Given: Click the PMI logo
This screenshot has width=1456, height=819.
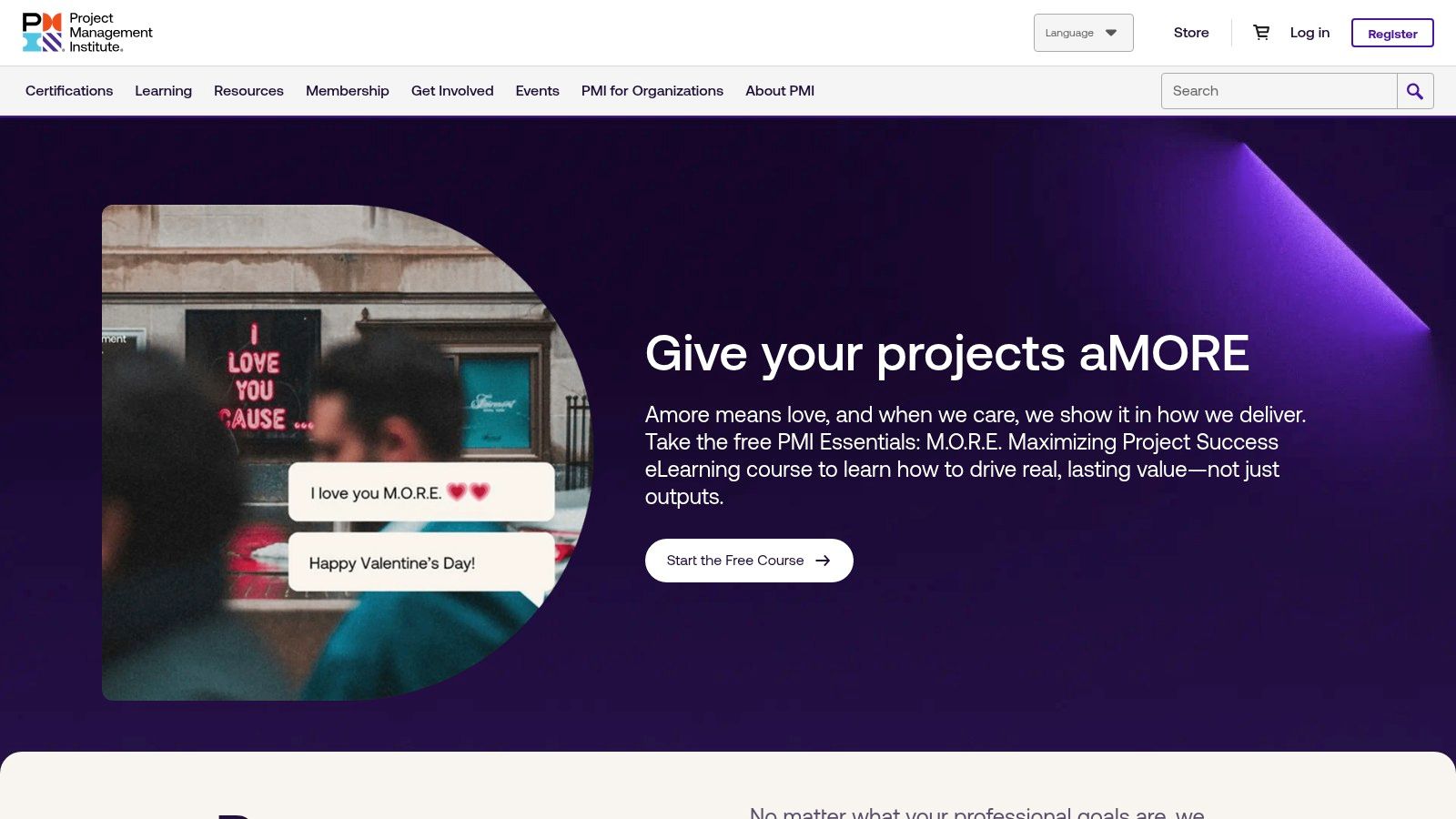Looking at the screenshot, I should pos(87,32).
